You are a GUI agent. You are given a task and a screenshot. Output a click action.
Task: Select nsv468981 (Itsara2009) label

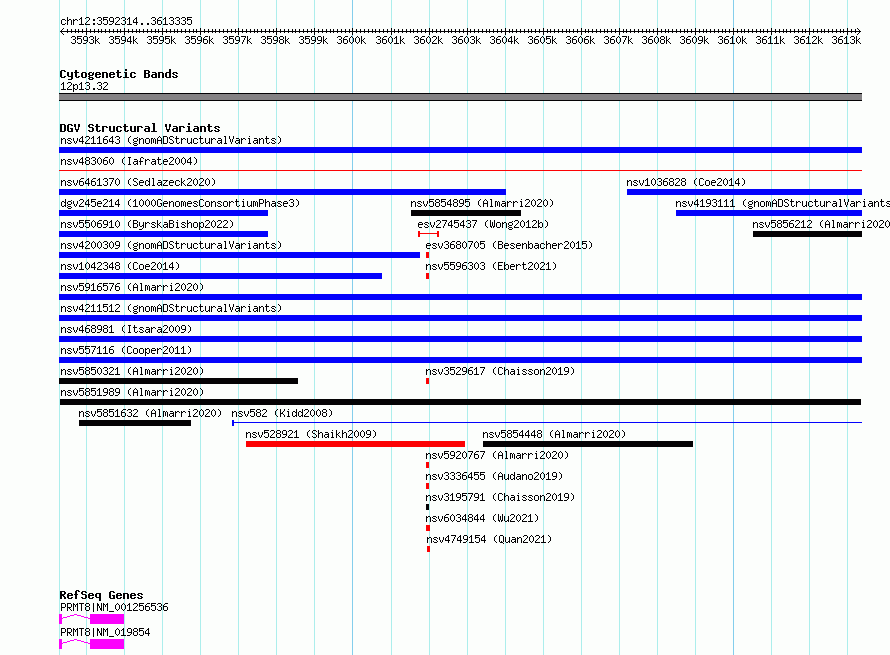coord(126,329)
